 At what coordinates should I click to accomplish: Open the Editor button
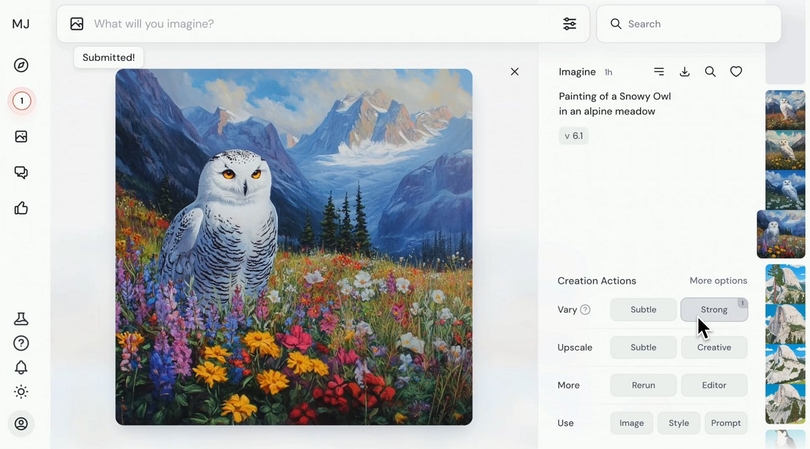(714, 385)
